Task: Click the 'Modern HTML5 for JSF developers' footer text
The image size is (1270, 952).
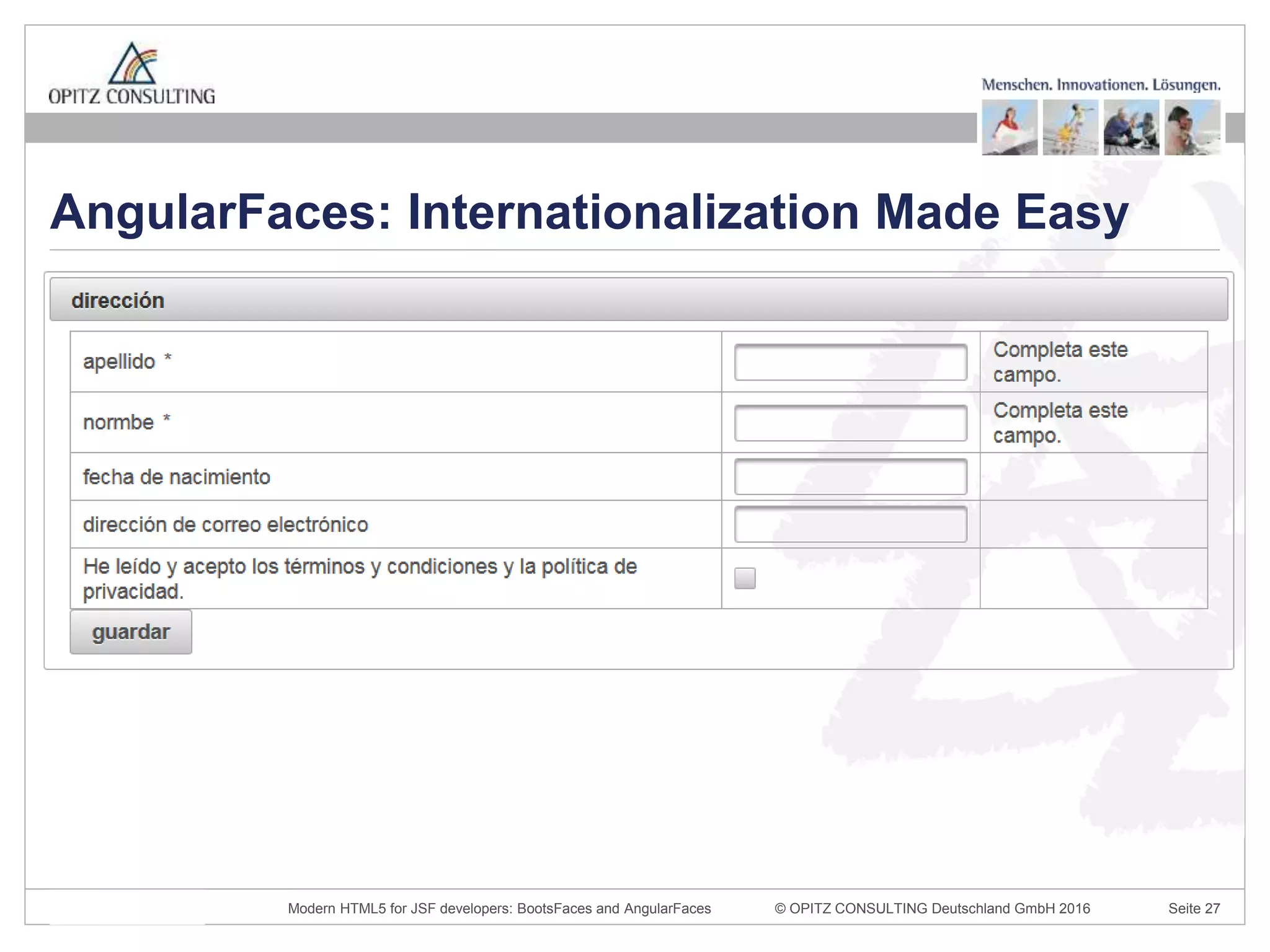Action: [499, 909]
